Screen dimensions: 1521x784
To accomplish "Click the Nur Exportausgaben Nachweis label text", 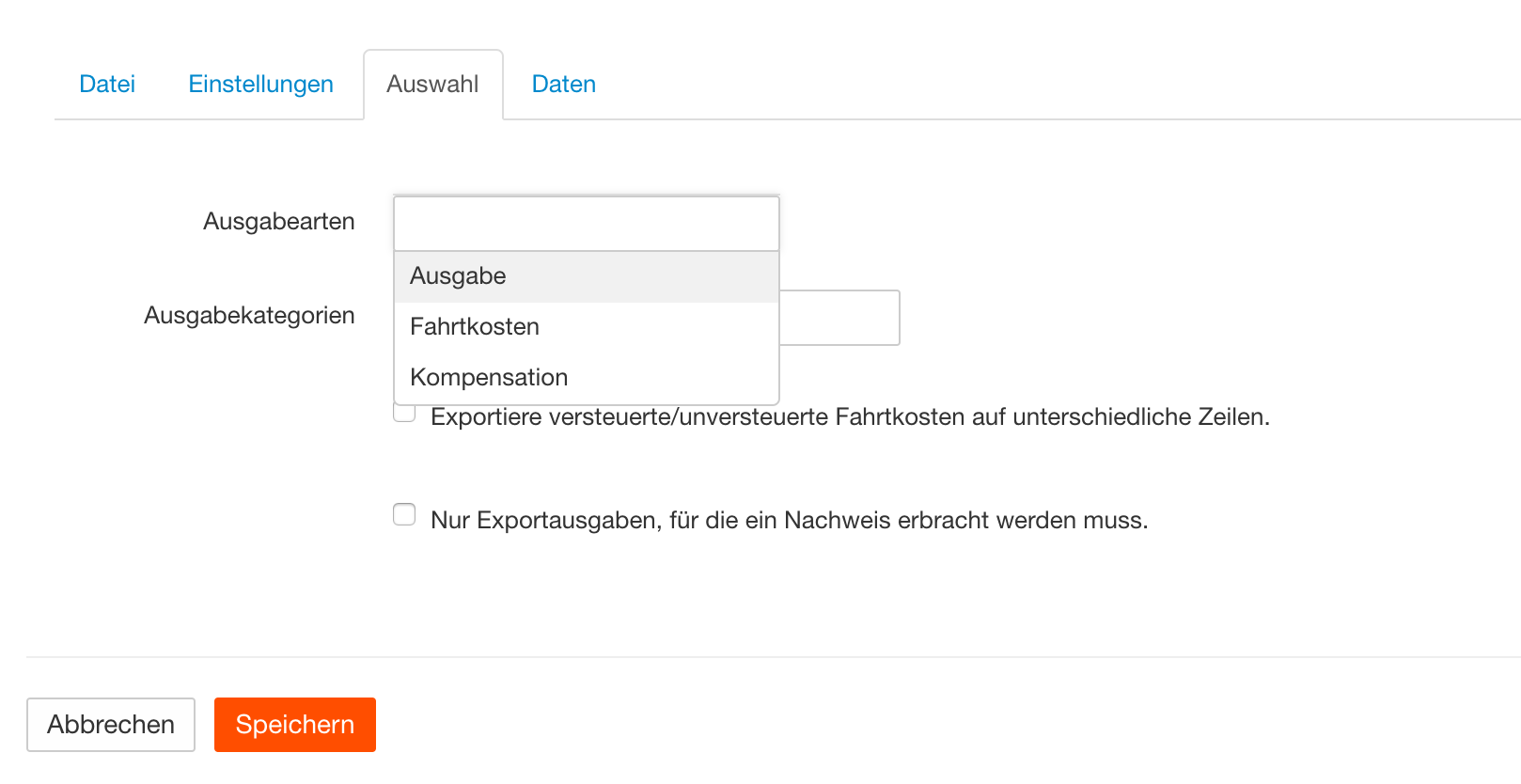I will point(789,521).
